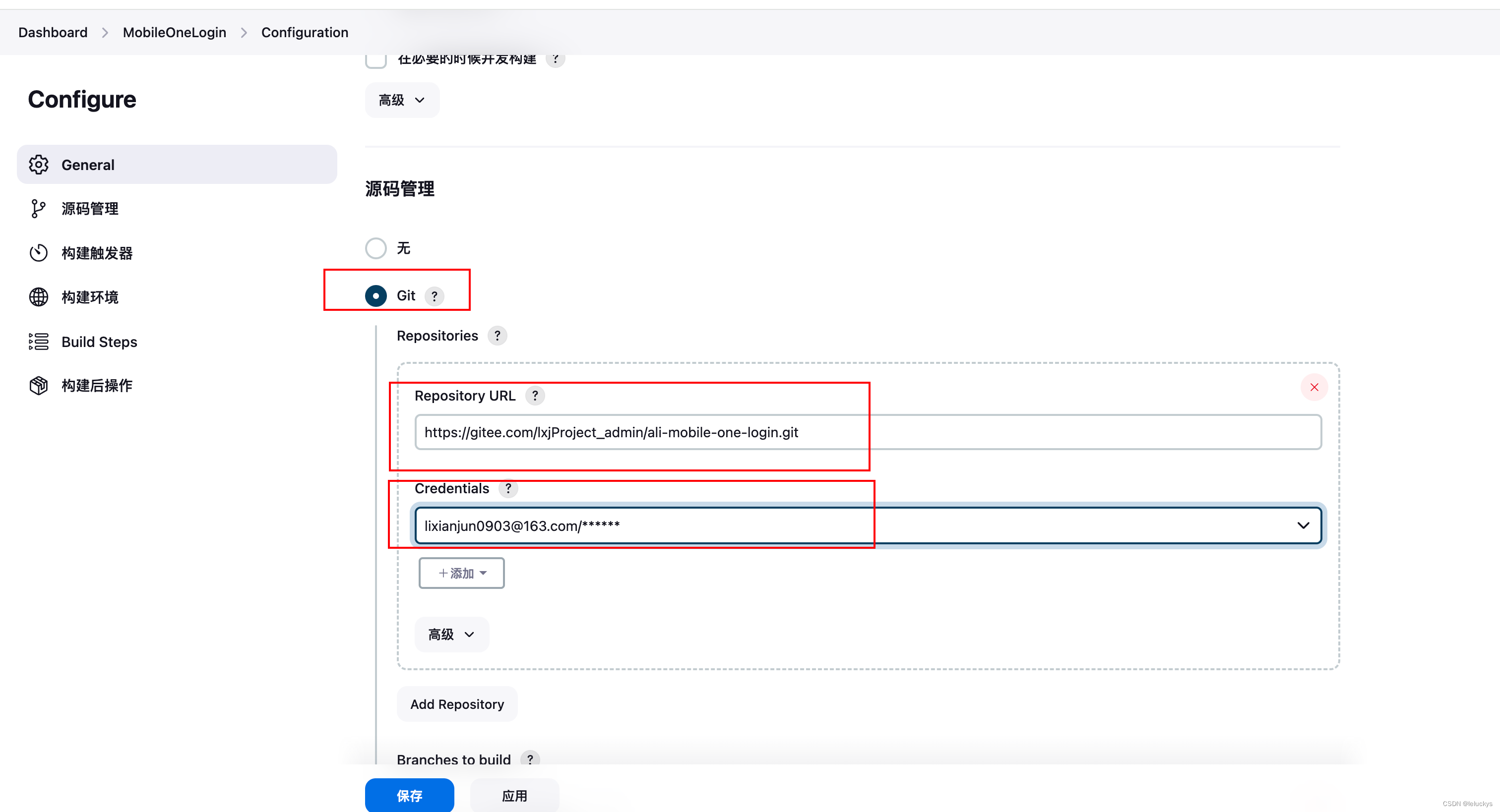The image size is (1500, 812).
Task: Open help icon next to Credentials
Action: click(508, 488)
